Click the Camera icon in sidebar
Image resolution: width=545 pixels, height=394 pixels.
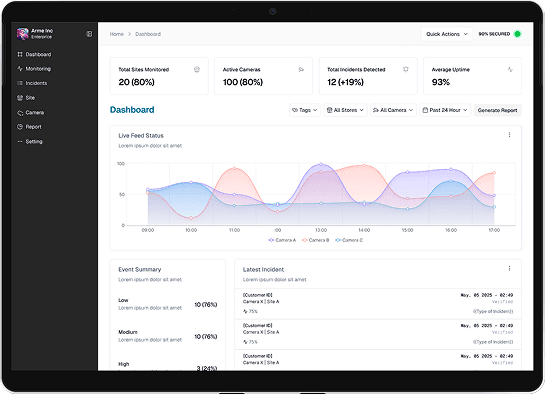[20, 113]
